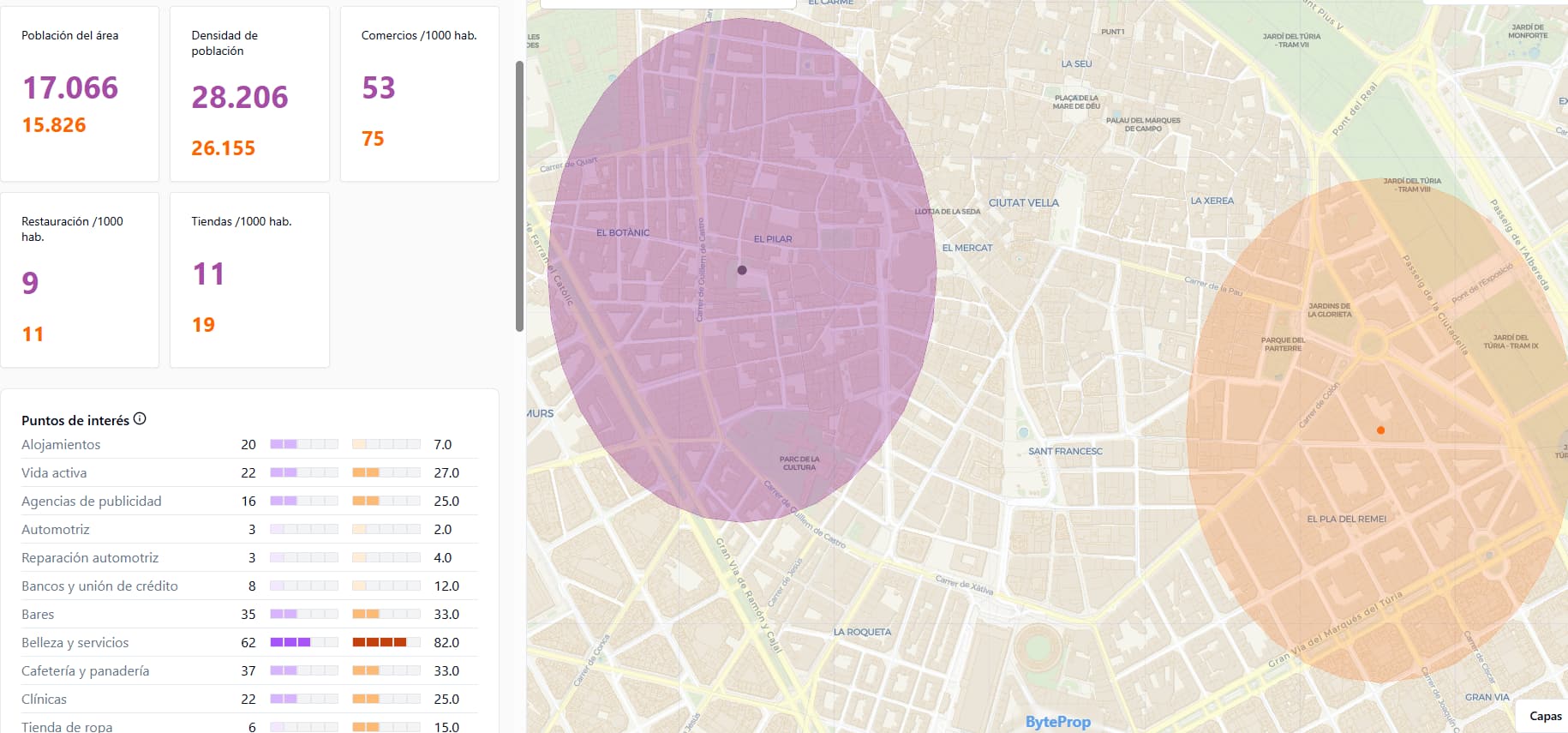Click the LA ROQUETA map label
This screenshot has width=1568, height=733.
862,633
